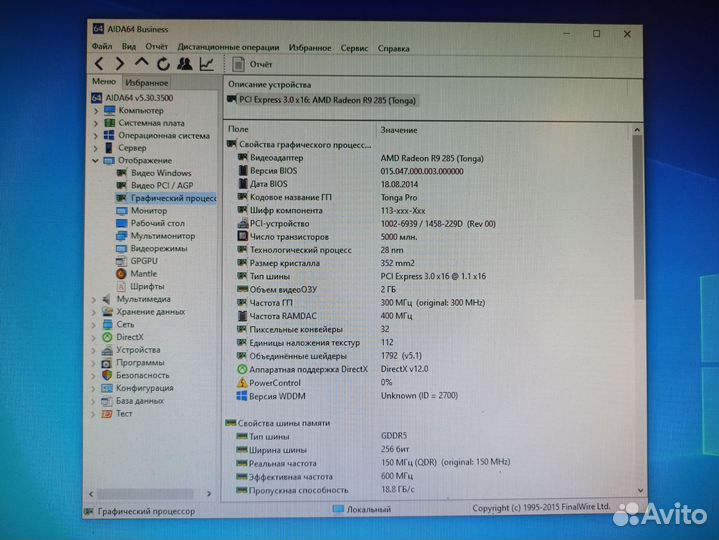Viewport: 719px width, 540px height.
Task: Click the PowerControl warning icon
Action: [x=242, y=382]
